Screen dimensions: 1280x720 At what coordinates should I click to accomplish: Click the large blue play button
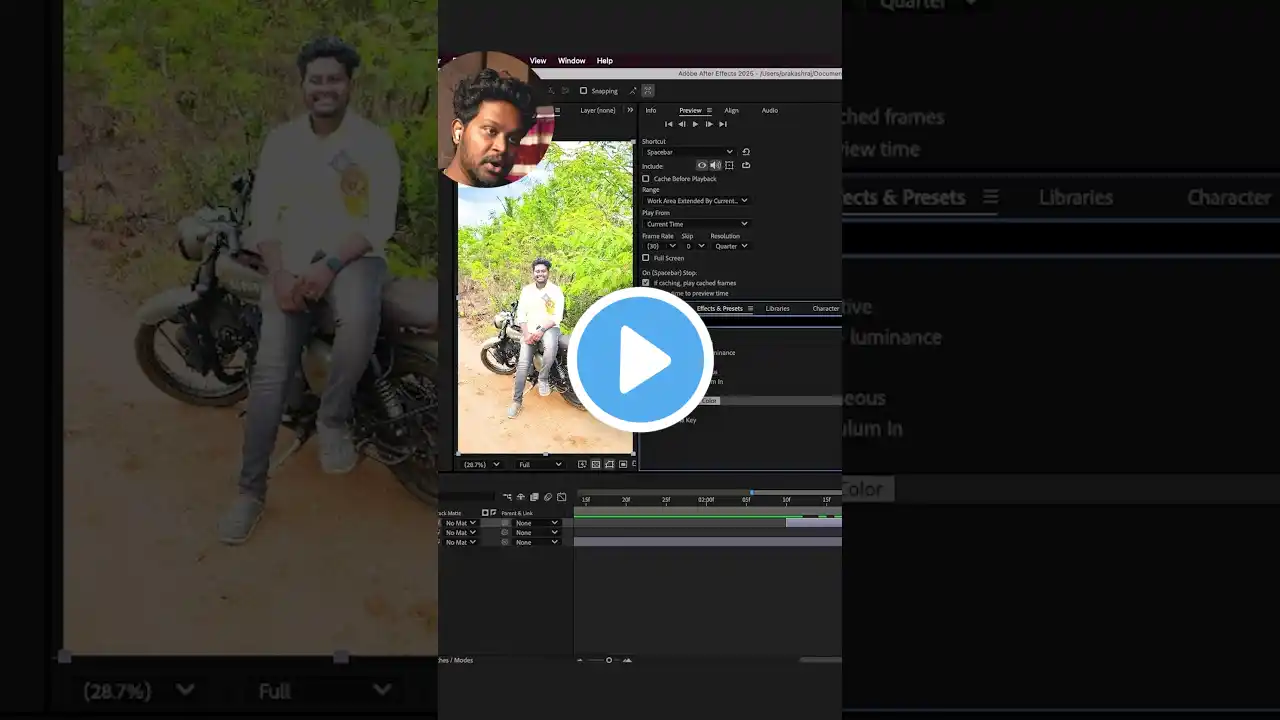pyautogui.click(x=640, y=360)
